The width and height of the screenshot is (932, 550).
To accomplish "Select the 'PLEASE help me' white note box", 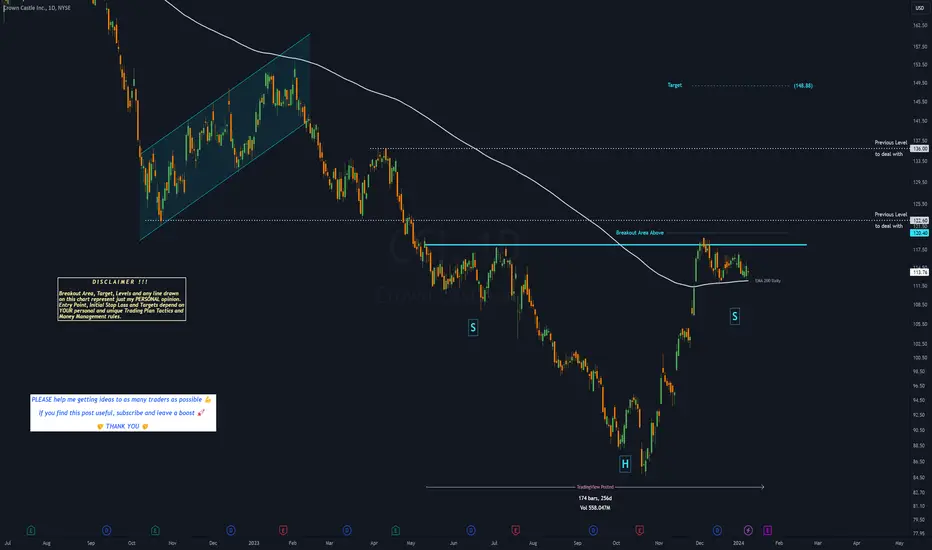I will tap(123, 413).
